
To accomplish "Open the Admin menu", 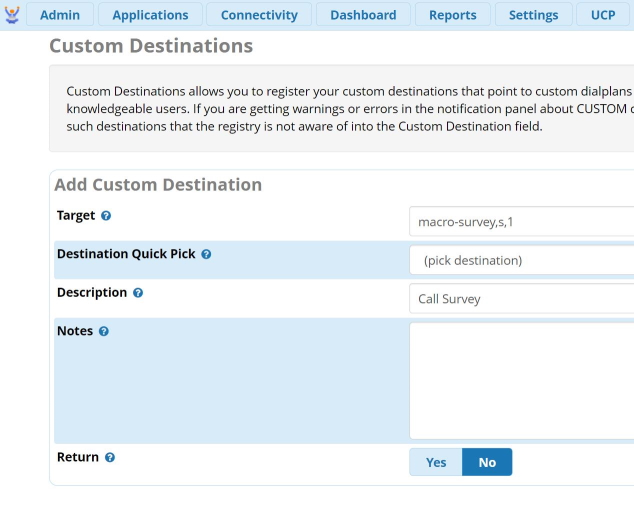I will [x=60, y=15].
